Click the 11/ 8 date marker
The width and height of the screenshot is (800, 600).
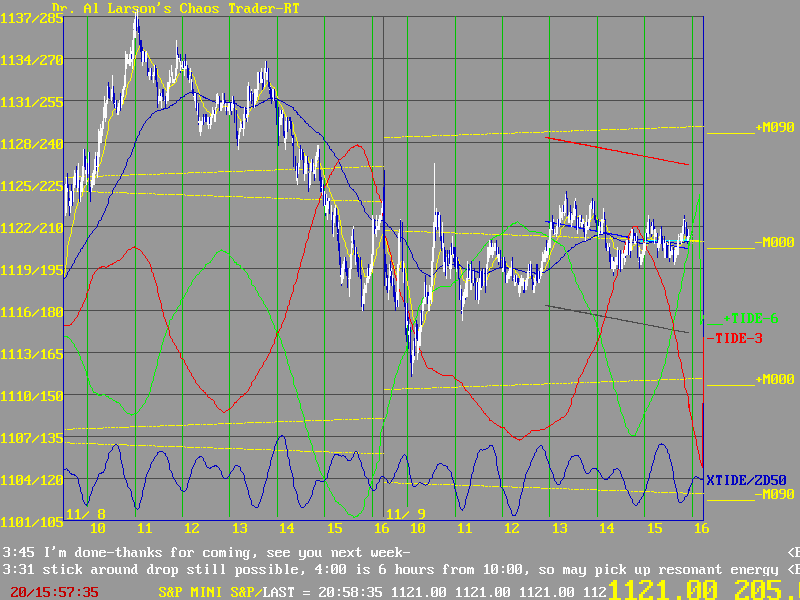pos(86,513)
